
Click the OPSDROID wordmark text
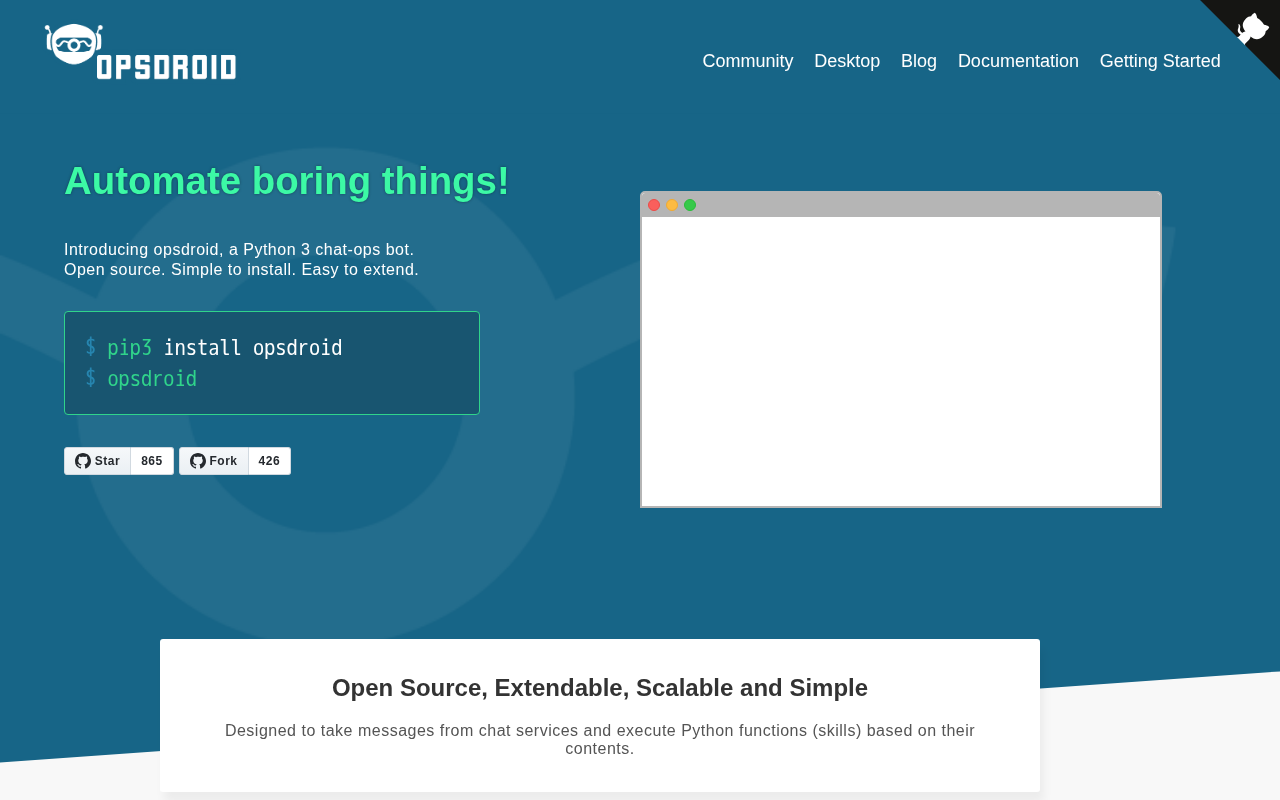(167, 67)
